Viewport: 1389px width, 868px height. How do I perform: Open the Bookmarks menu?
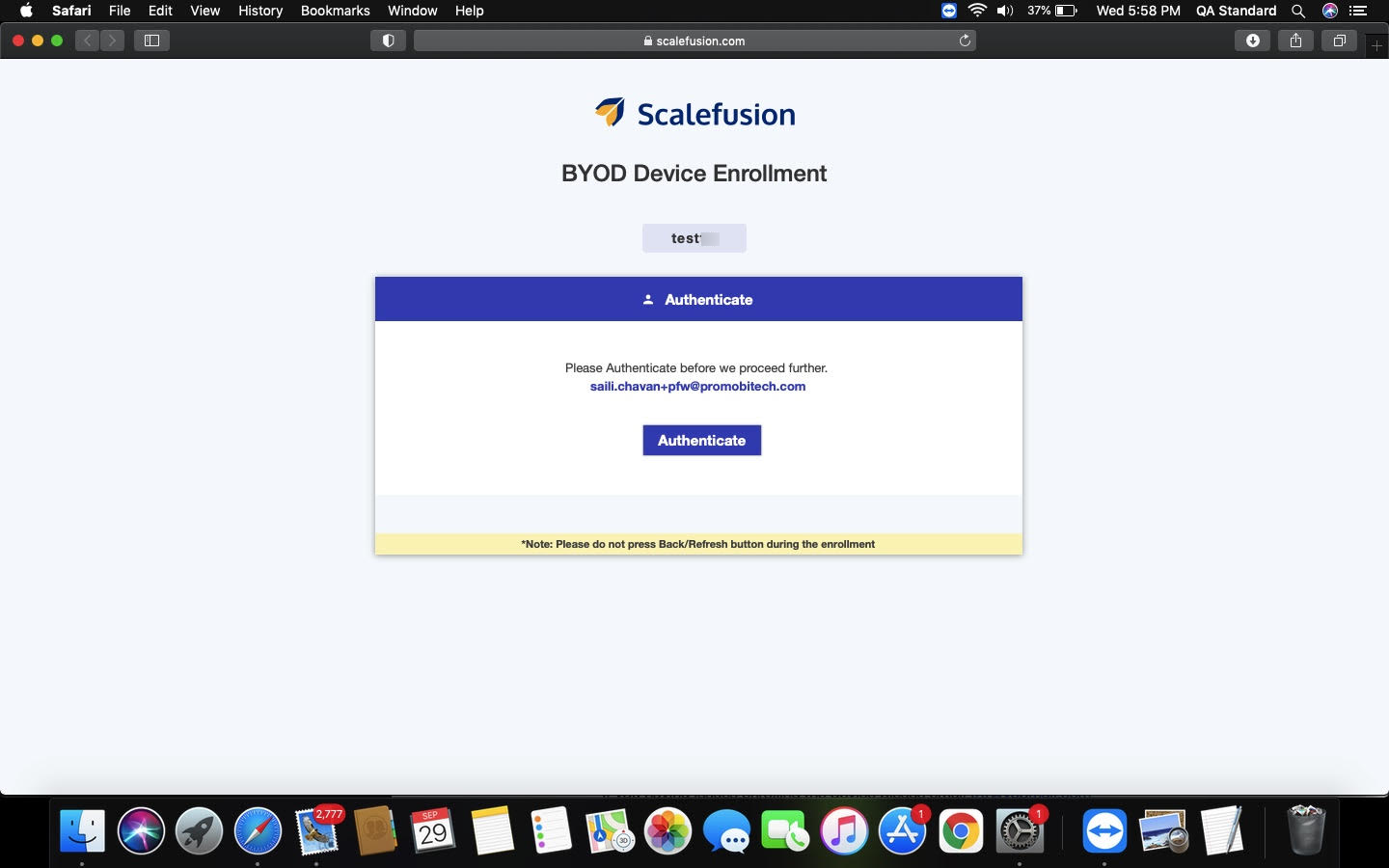pyautogui.click(x=335, y=11)
